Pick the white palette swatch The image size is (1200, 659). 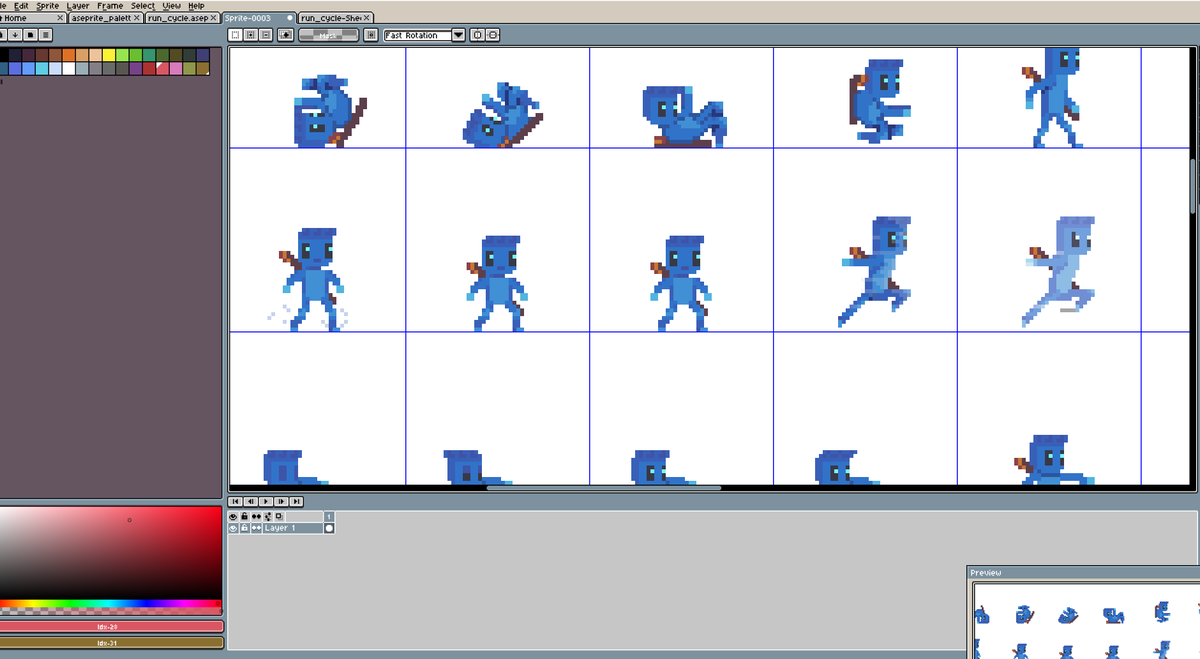click(x=69, y=68)
